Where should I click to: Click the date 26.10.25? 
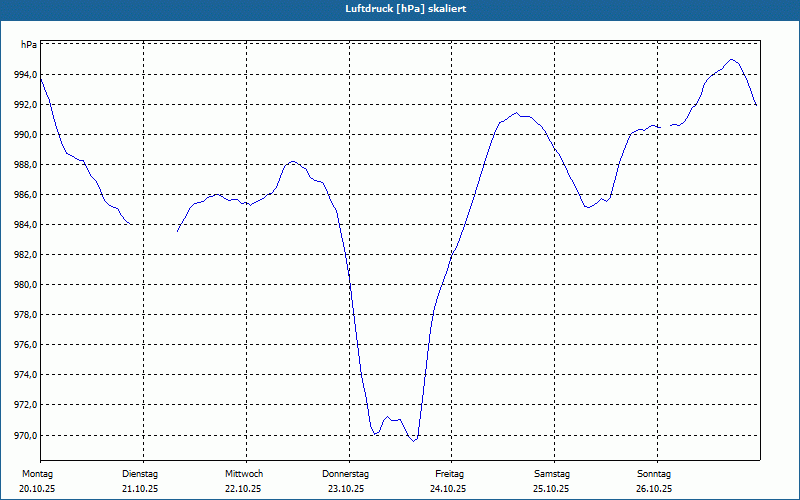[654, 489]
